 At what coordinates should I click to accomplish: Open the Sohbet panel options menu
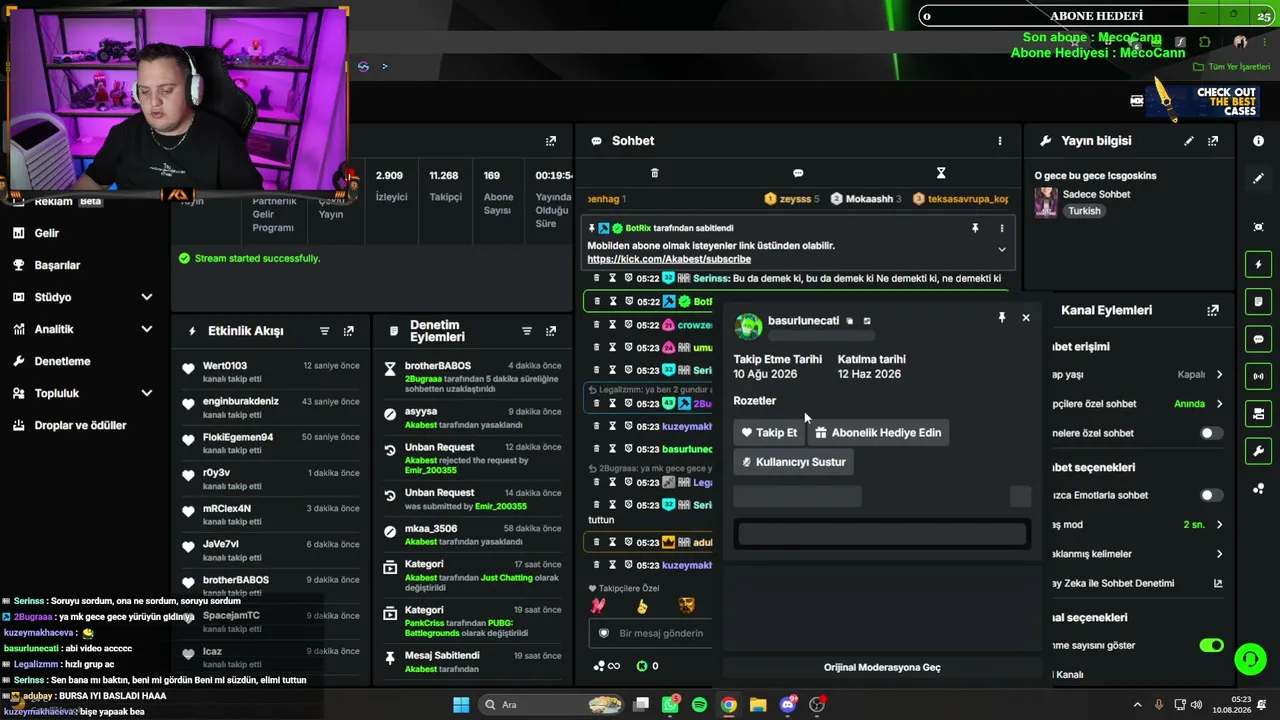[x=999, y=141]
